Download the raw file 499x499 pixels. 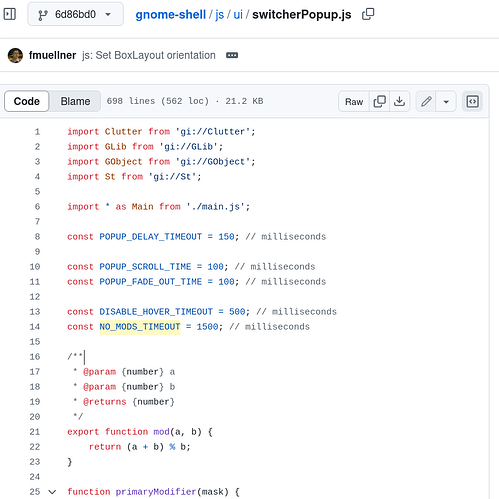(399, 101)
